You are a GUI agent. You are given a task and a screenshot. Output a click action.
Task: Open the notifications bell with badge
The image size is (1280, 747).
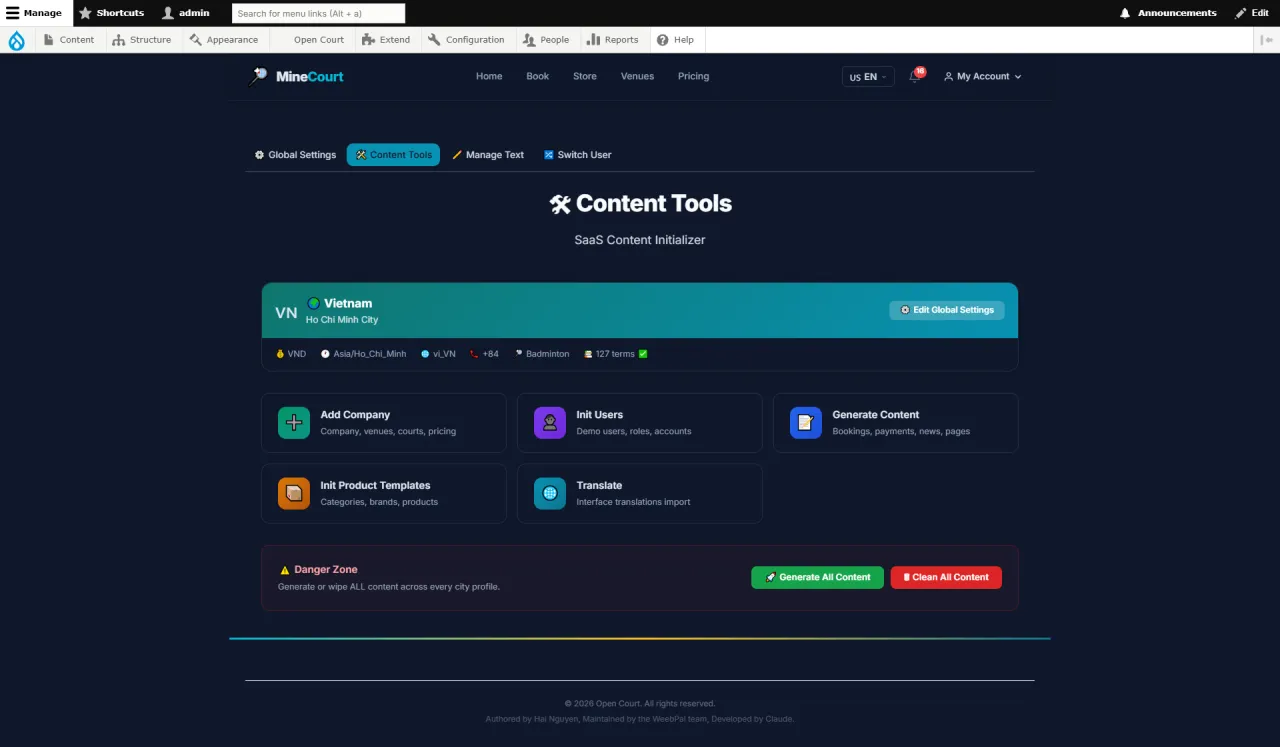915,76
